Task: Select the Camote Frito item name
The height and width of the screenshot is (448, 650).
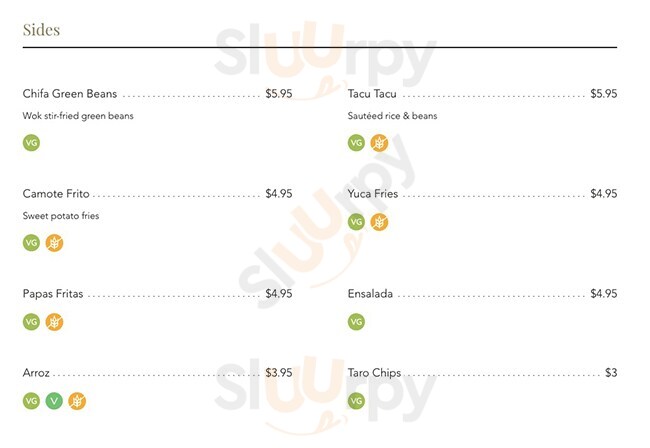Action: coord(56,194)
